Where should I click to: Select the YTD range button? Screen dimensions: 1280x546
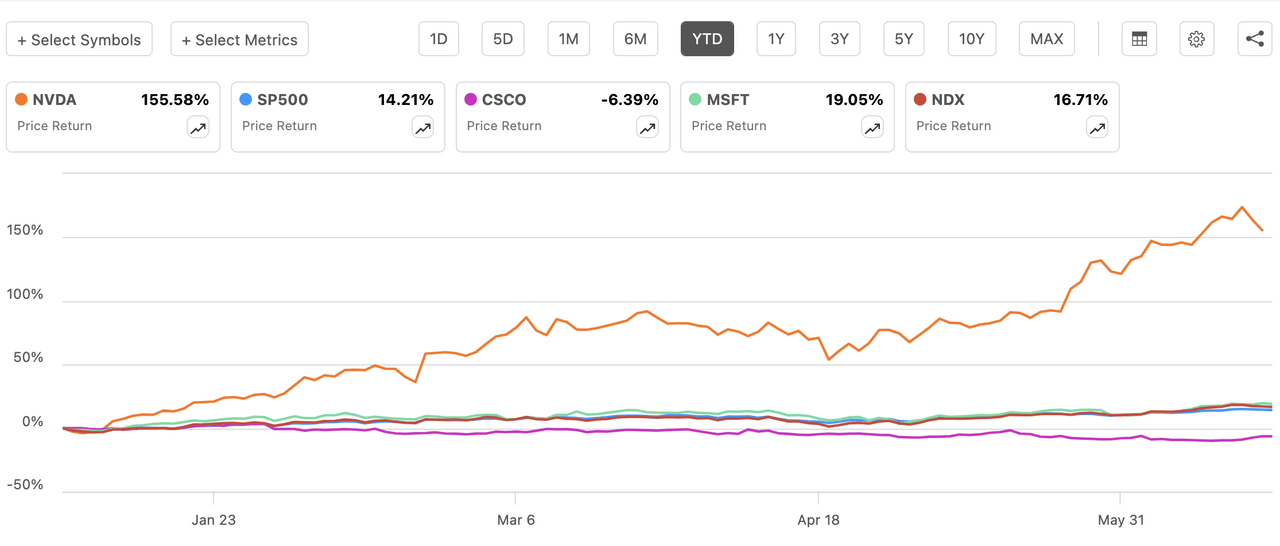707,40
